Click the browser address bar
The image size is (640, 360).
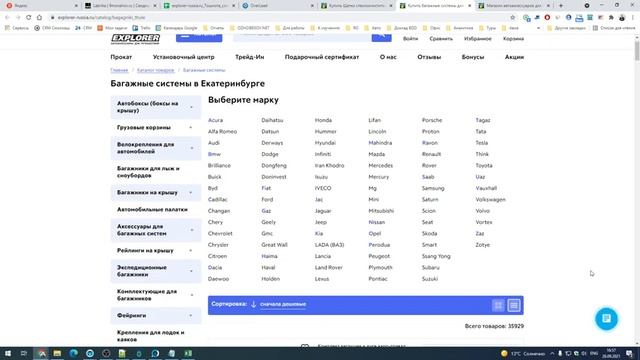[x=282, y=18]
